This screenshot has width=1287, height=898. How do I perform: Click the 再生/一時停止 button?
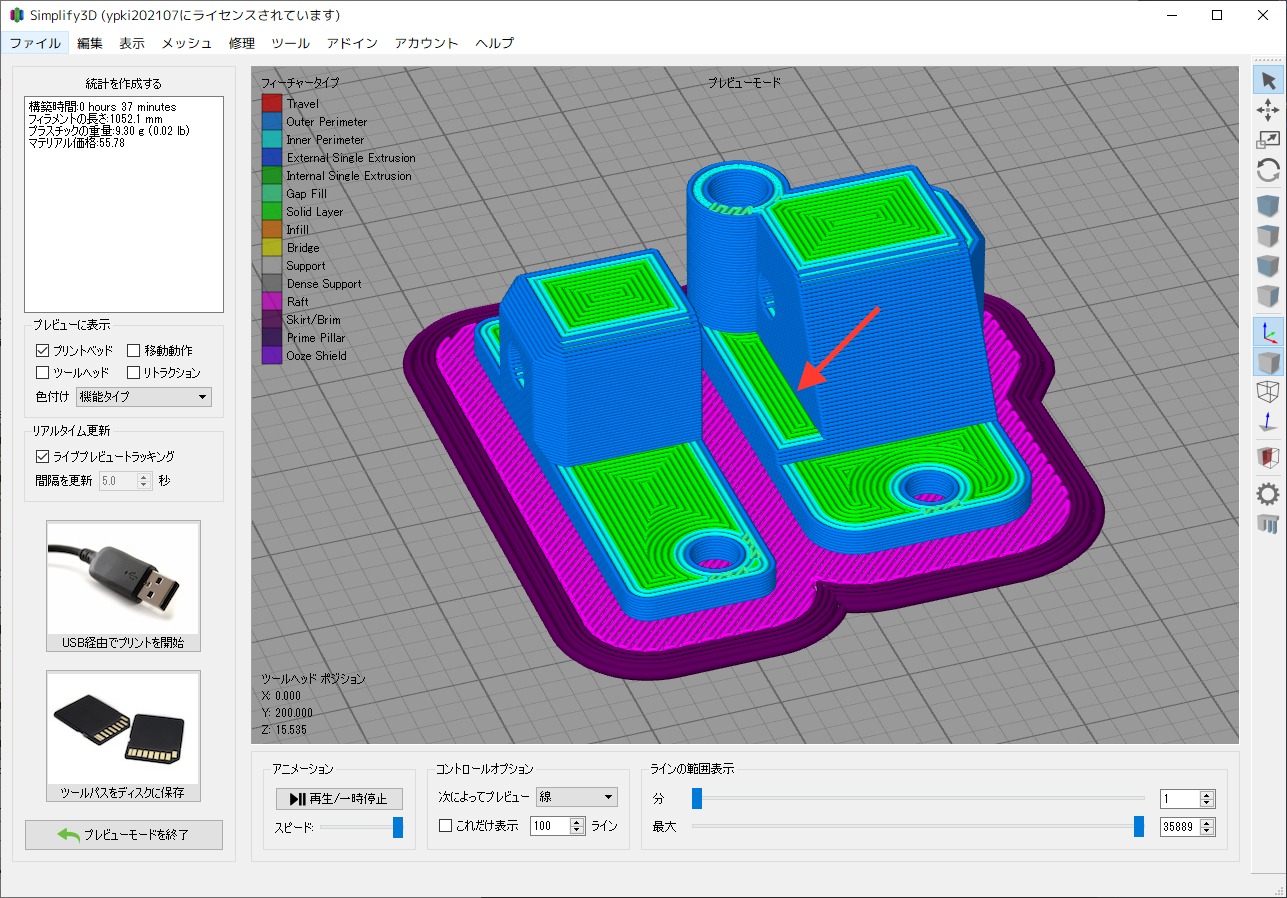point(339,799)
